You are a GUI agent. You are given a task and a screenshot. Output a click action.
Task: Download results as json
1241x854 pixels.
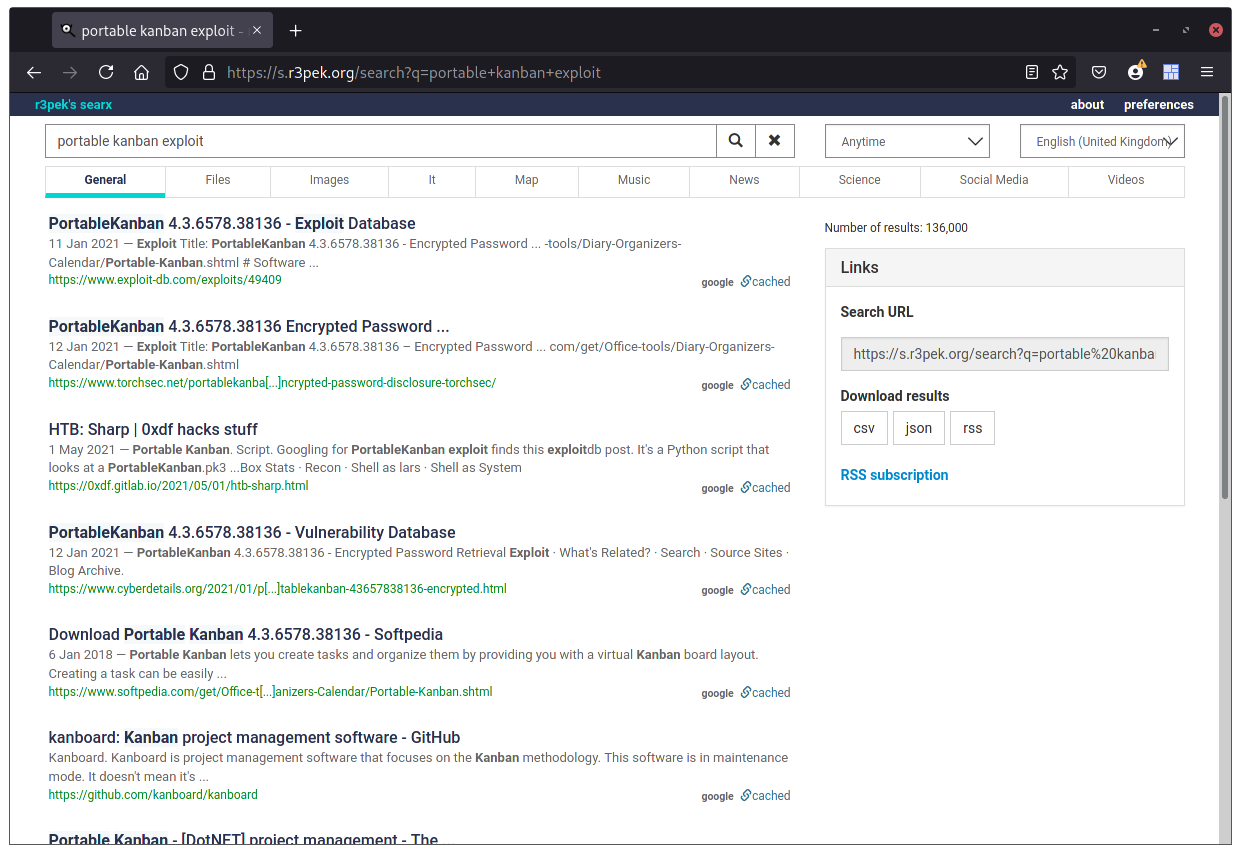pos(918,428)
